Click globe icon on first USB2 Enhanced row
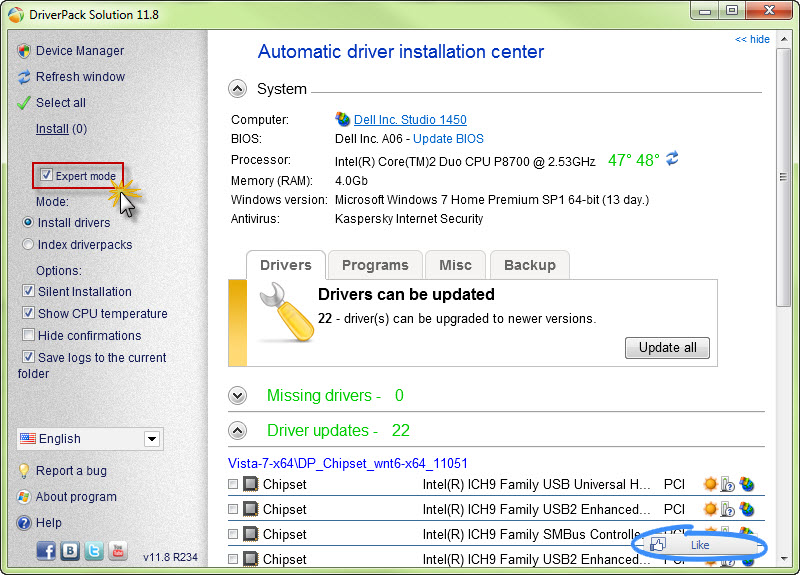Screen dimensions: 800x575 coord(747,509)
